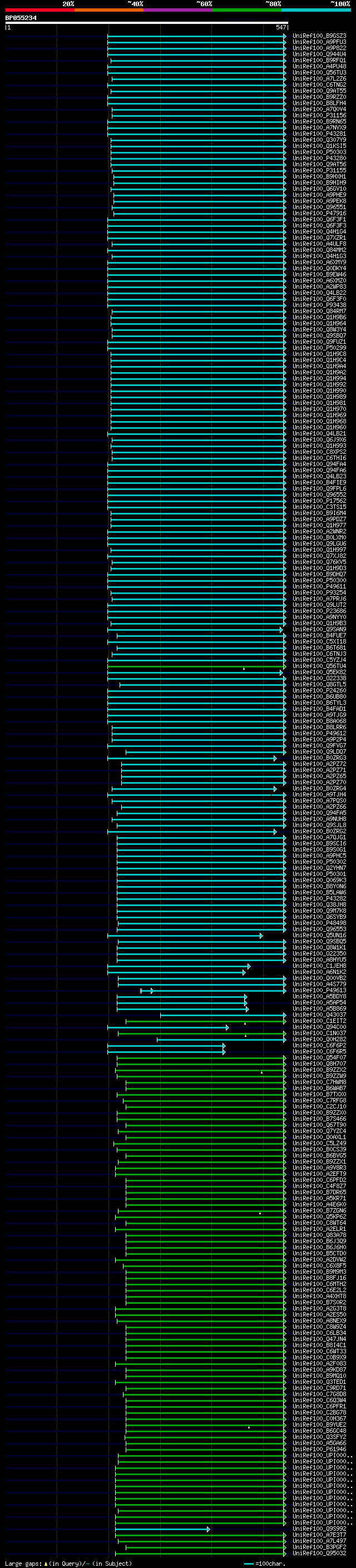
Task: Select hit label UniRef100_Q944U4
Action: point(319,54)
